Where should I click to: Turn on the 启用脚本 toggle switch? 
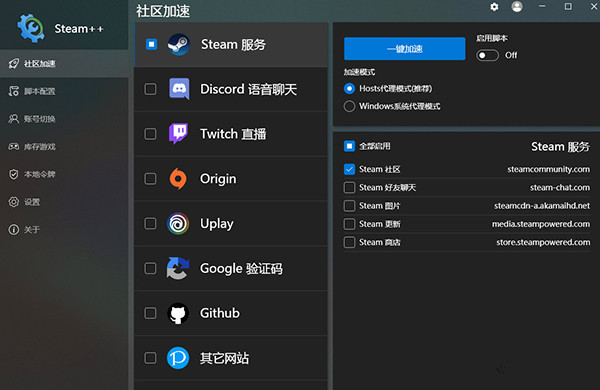pos(487,55)
